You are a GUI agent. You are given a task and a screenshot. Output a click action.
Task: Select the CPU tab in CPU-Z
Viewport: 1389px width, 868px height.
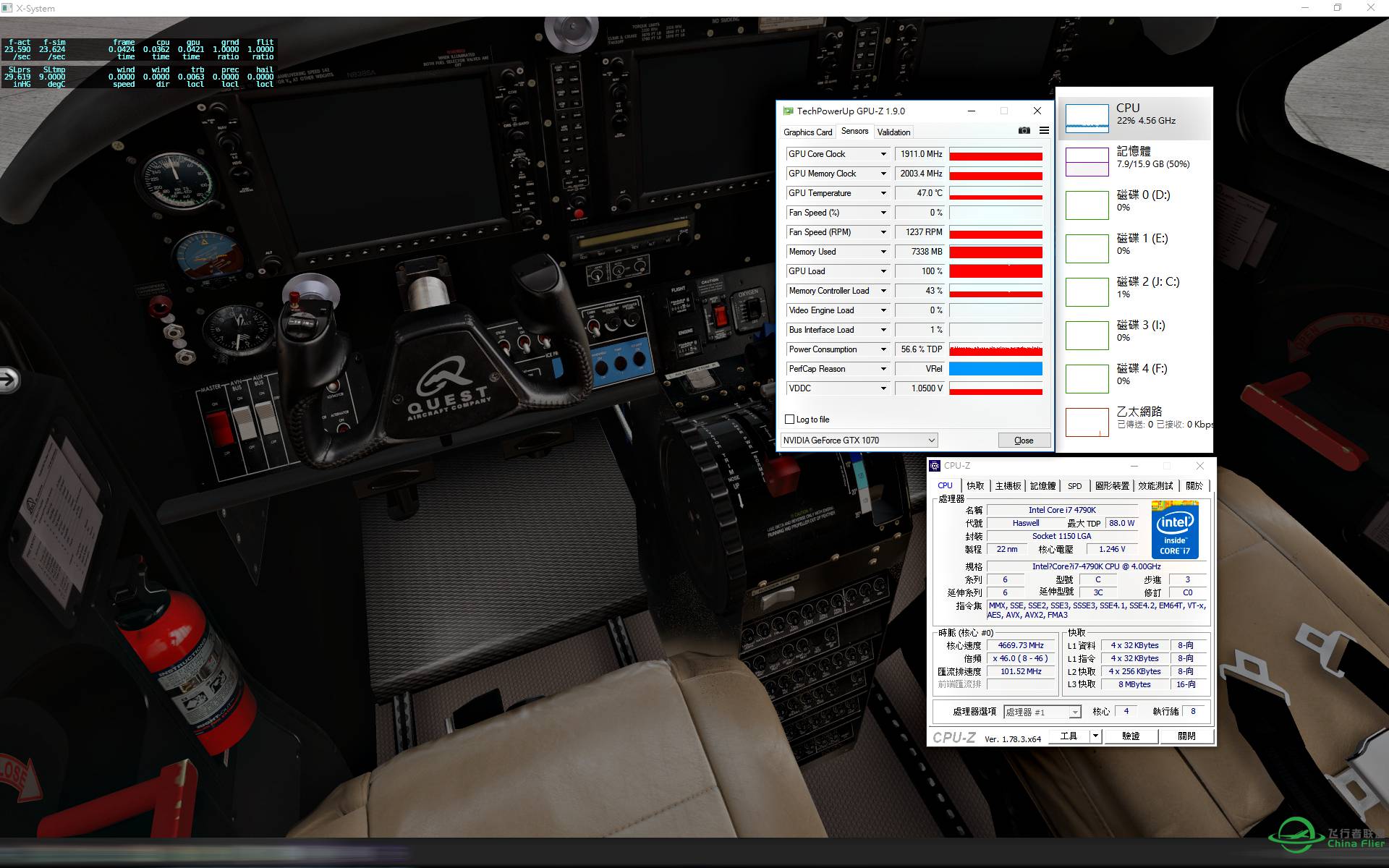pos(945,486)
